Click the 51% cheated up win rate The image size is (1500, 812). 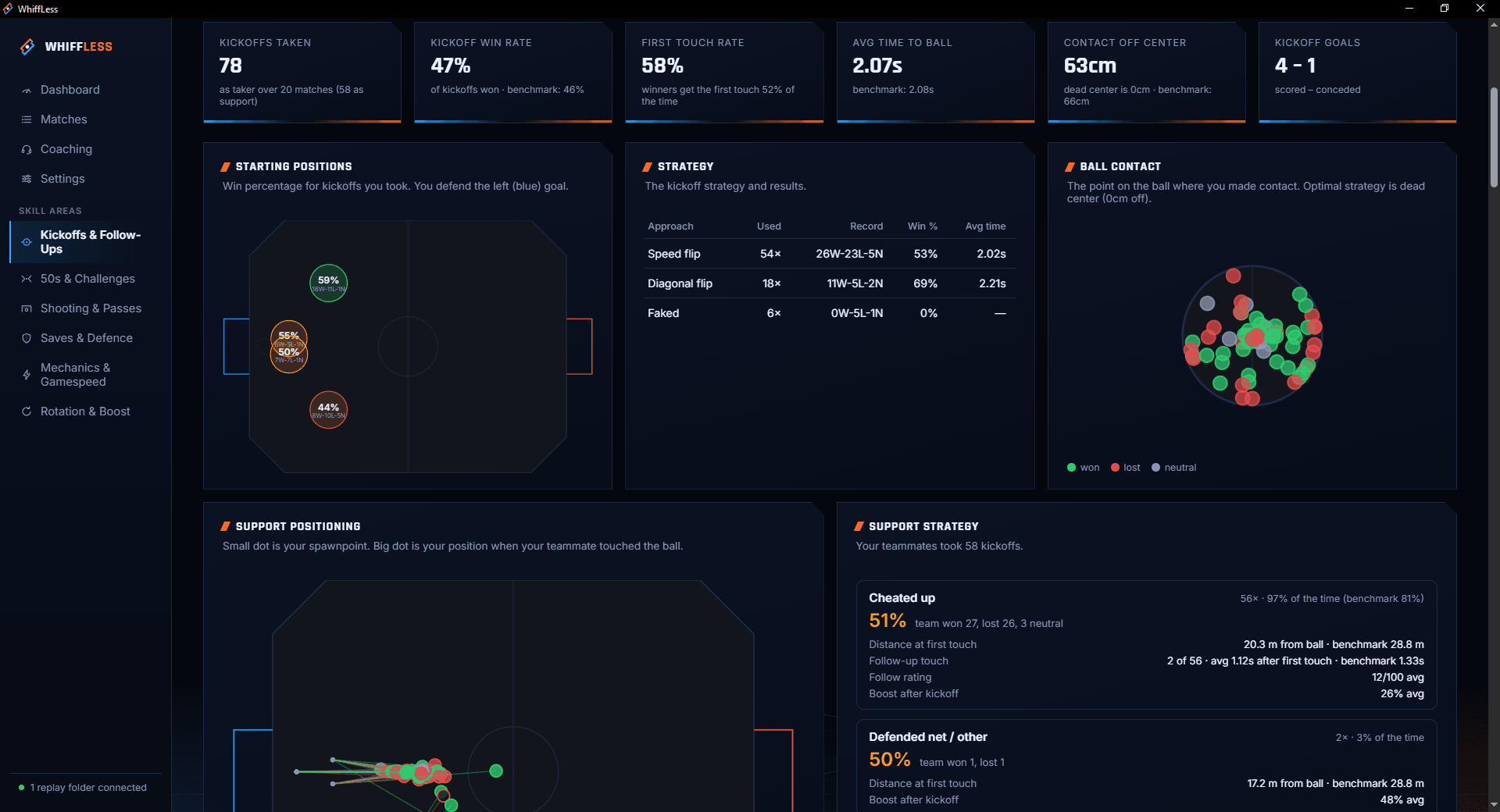pyautogui.click(x=887, y=621)
